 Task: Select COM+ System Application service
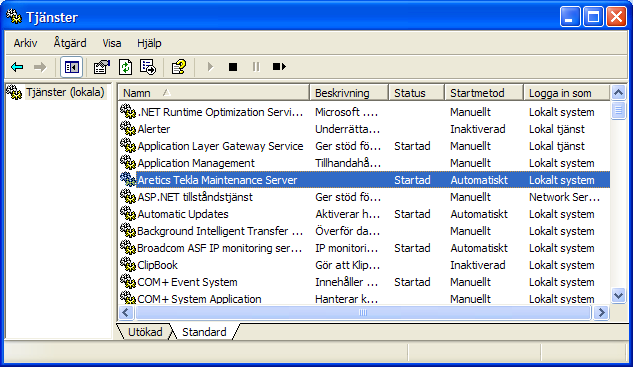199,299
